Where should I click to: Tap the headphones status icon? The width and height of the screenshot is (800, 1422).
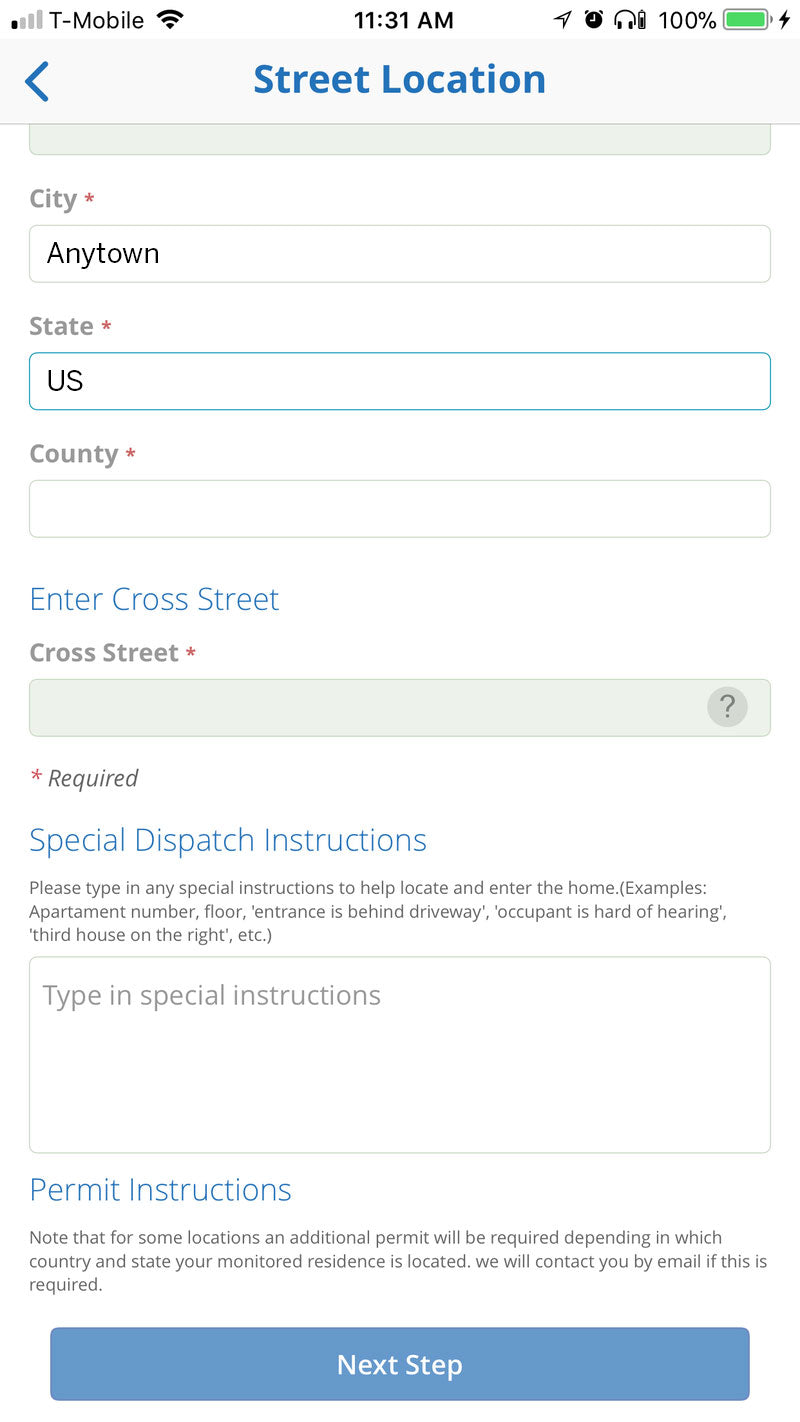[630, 19]
